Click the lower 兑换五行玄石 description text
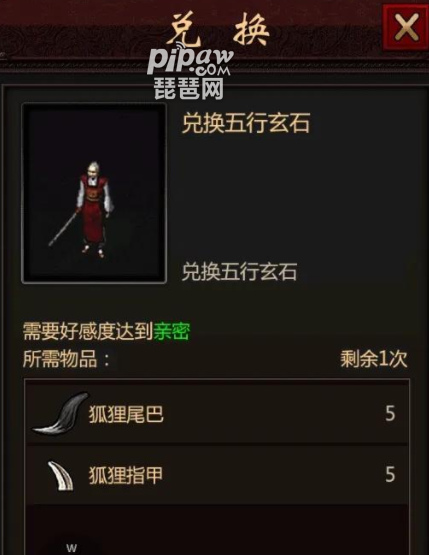 click(239, 272)
